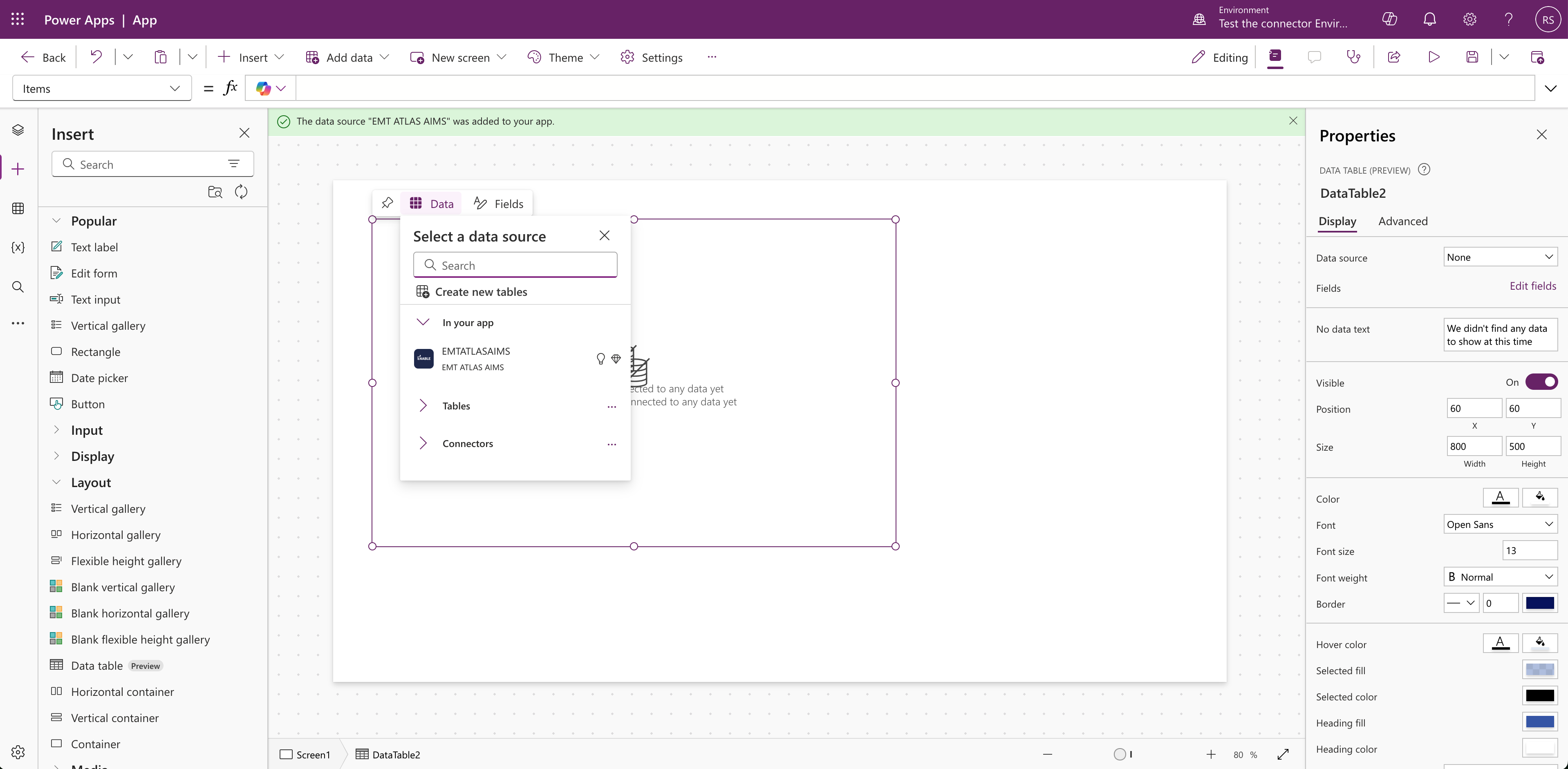Open the Items property dropdown

[102, 89]
